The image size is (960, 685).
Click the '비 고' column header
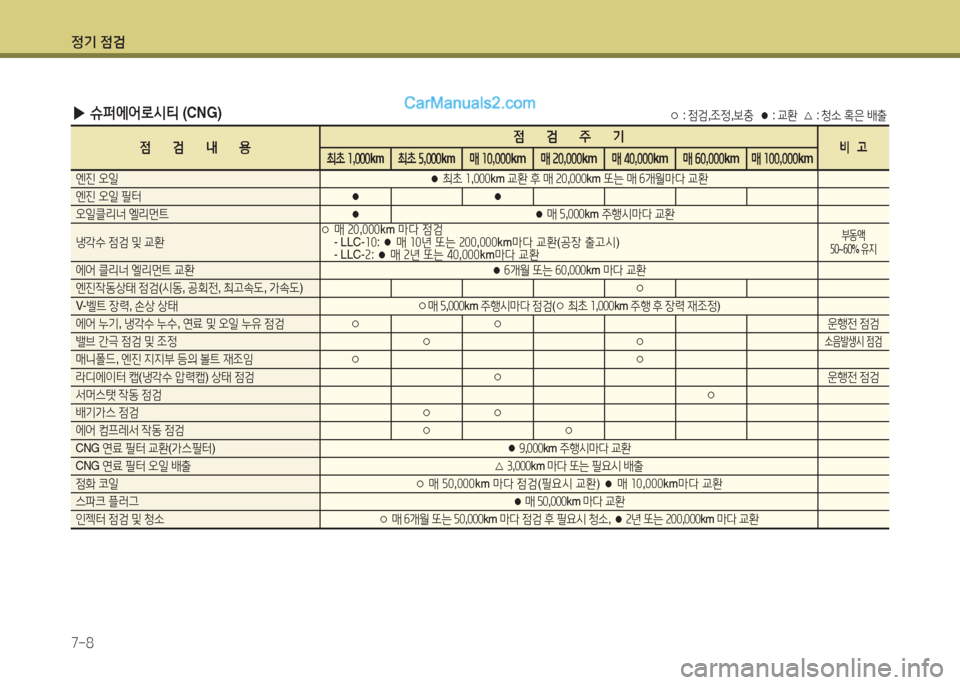point(853,147)
